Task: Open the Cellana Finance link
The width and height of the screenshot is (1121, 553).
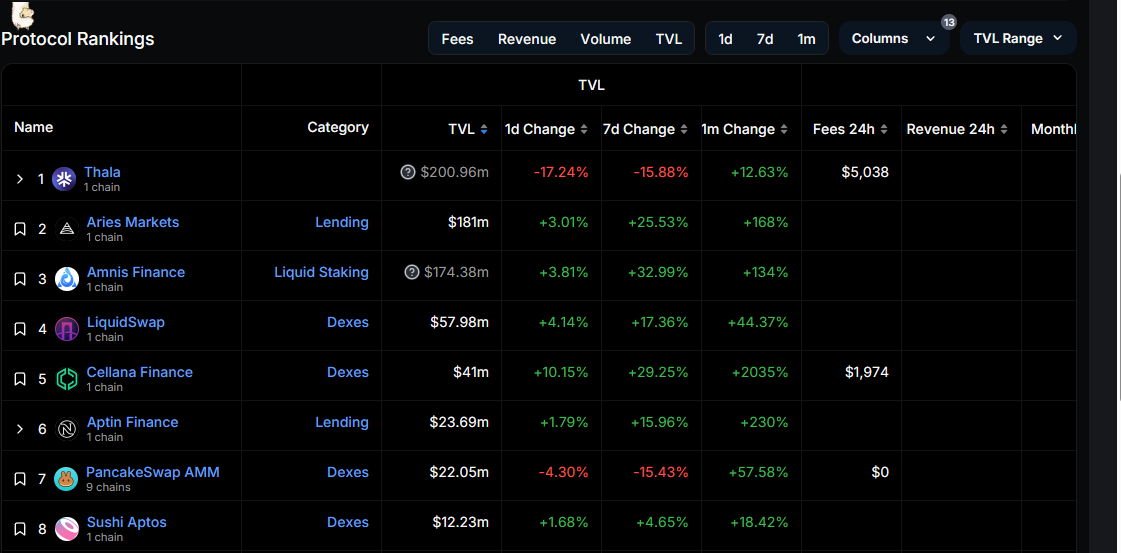Action: pyautogui.click(x=139, y=372)
